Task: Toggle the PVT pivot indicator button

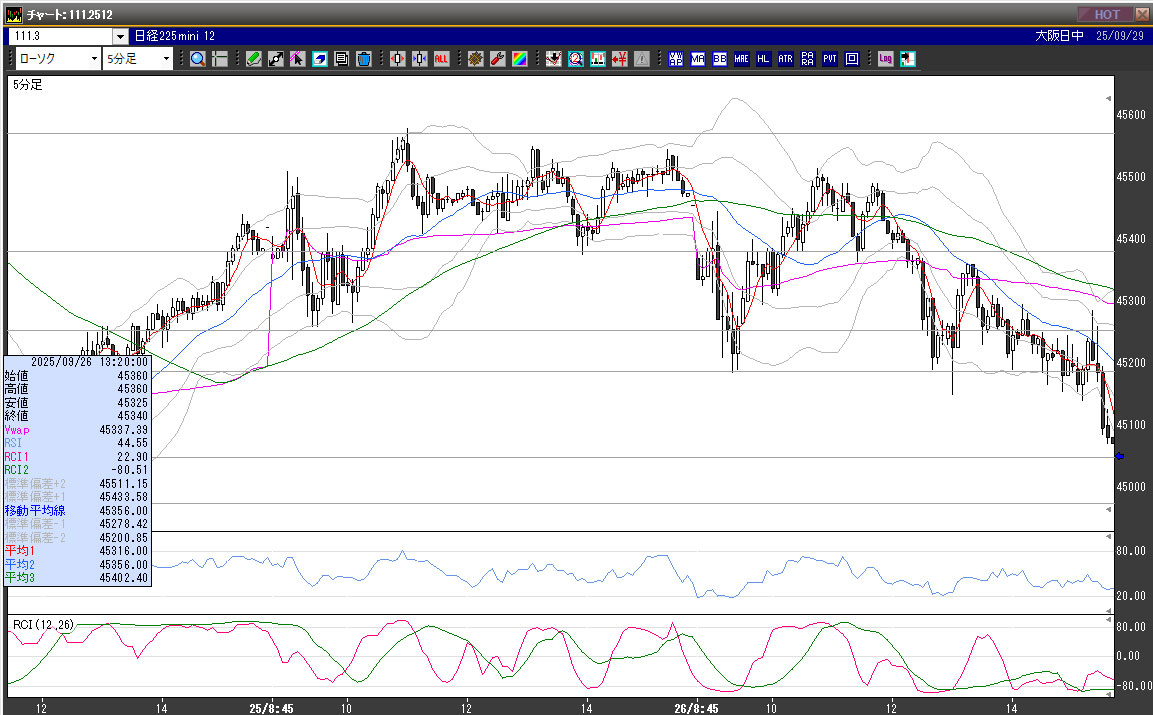Action: pyautogui.click(x=830, y=59)
